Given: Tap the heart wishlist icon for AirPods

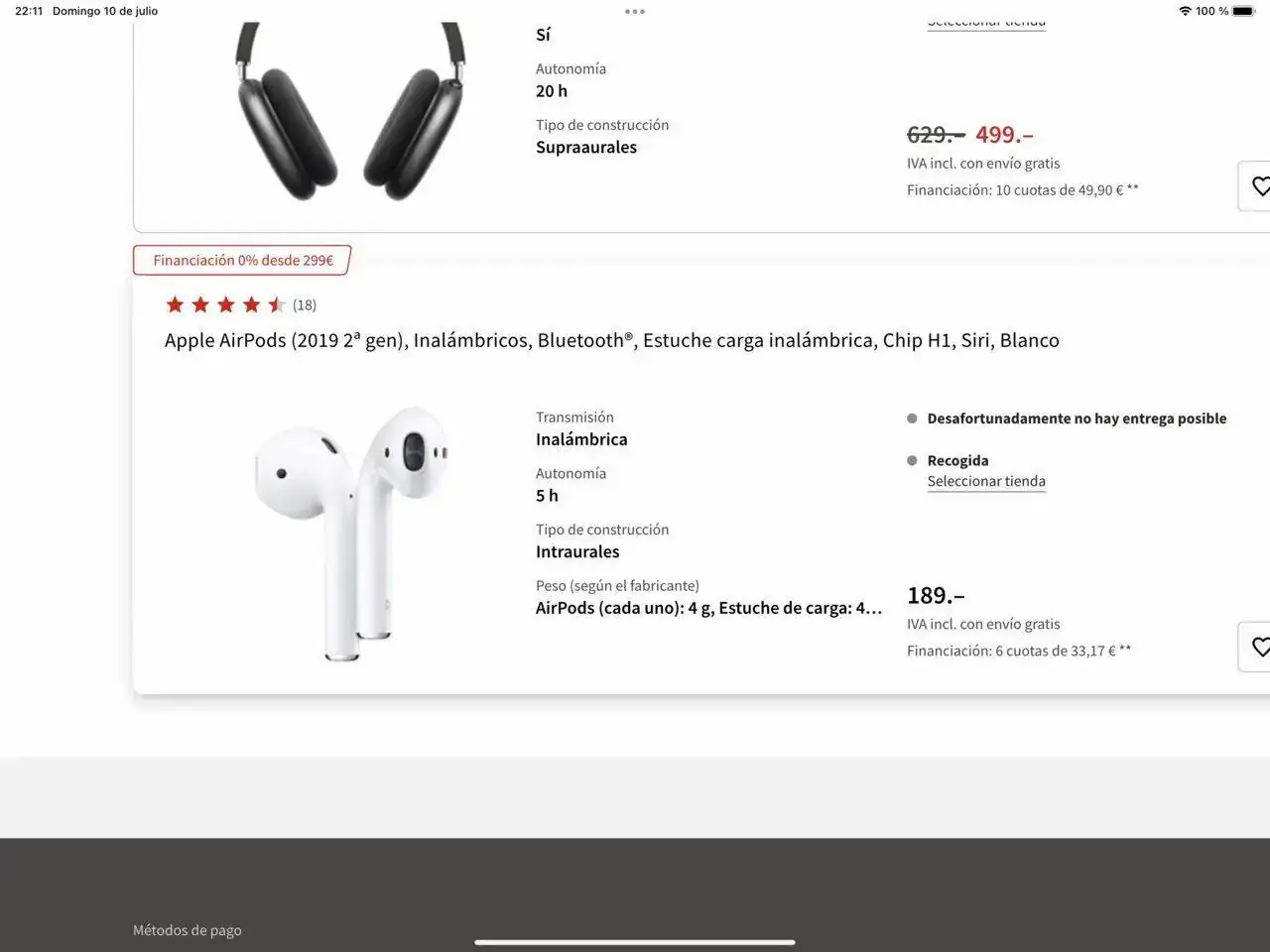Looking at the screenshot, I should point(1259,647).
